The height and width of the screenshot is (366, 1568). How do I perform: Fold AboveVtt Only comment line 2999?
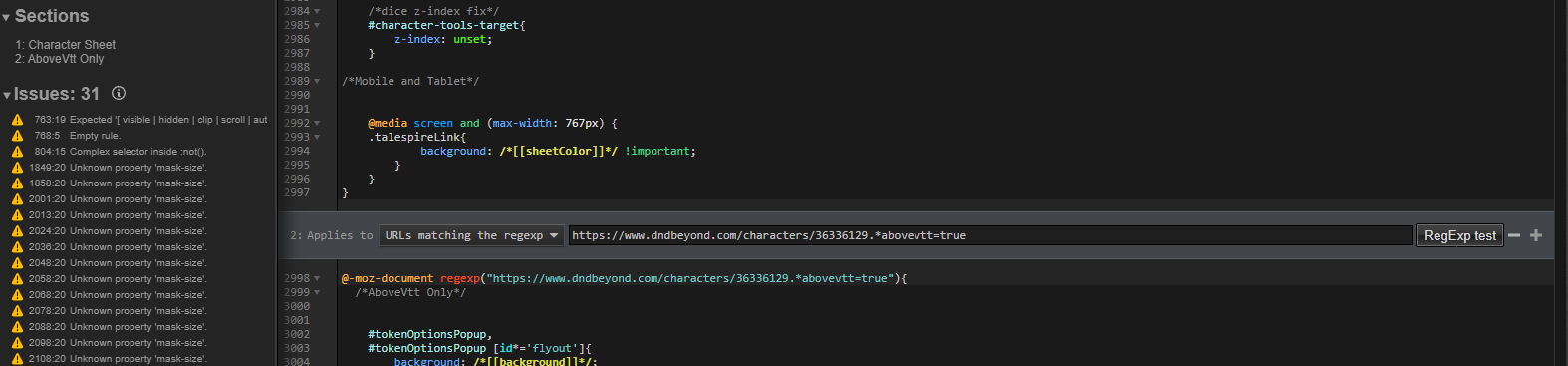(317, 293)
